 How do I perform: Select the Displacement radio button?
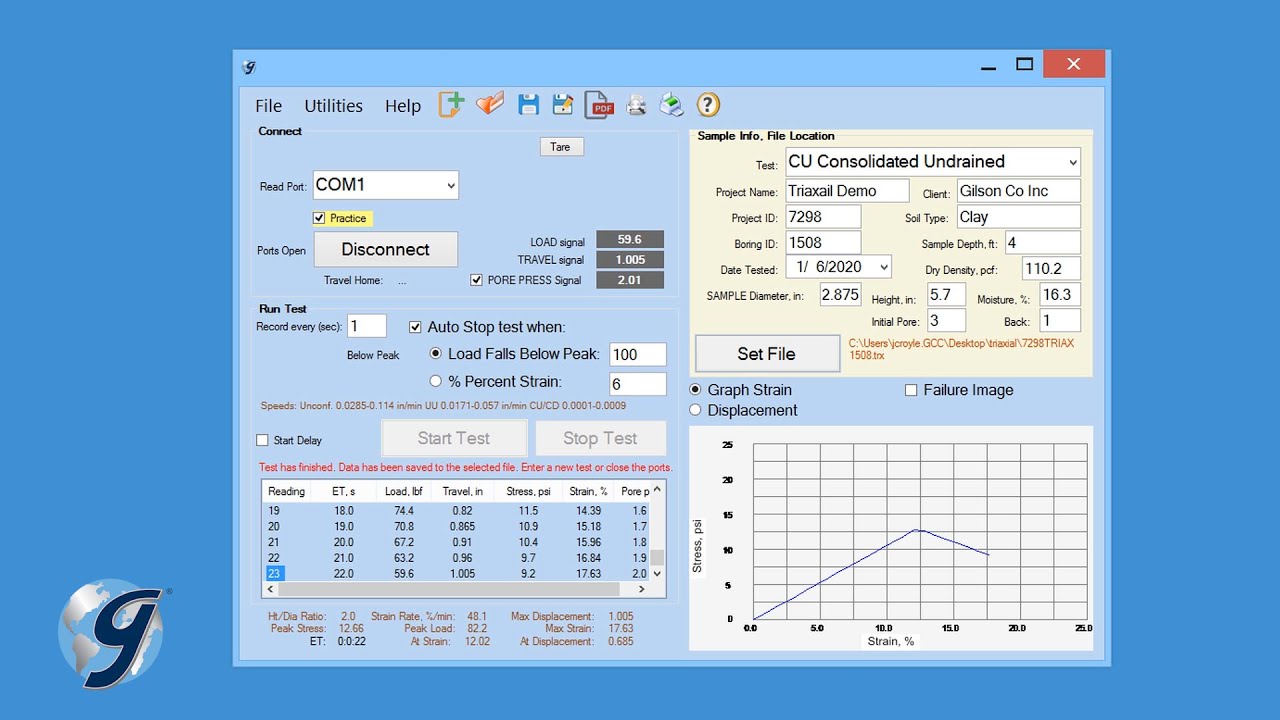point(696,410)
